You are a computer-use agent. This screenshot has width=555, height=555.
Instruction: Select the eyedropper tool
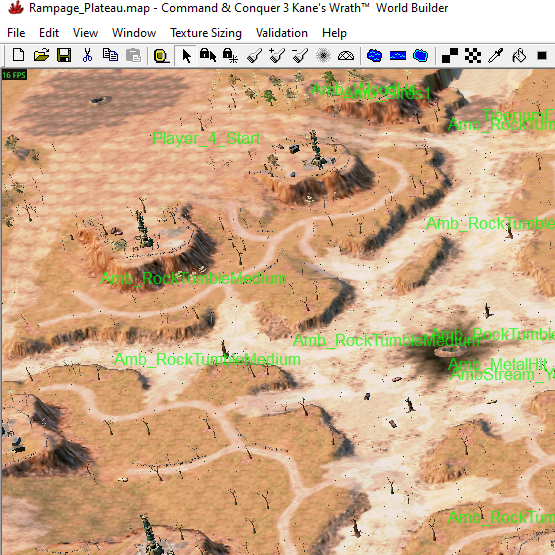(496, 56)
